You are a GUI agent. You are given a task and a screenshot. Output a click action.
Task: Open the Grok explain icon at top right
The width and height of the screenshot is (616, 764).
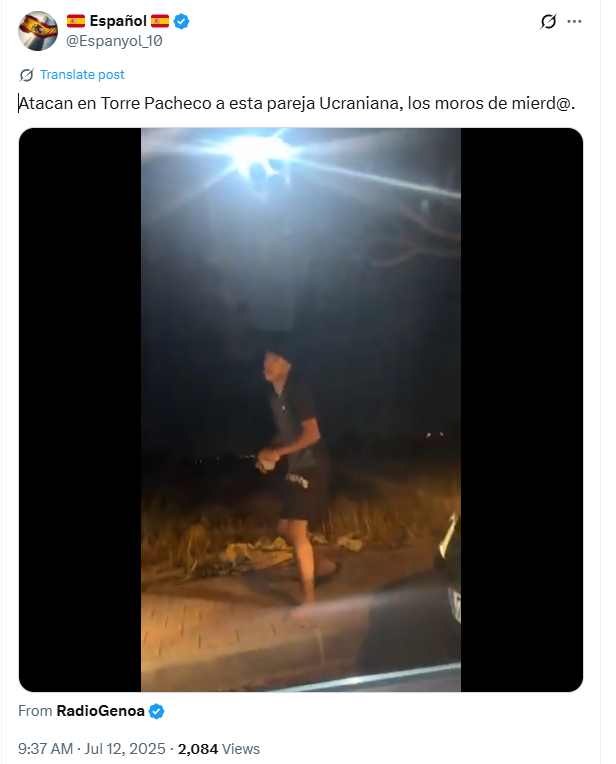[x=548, y=21]
